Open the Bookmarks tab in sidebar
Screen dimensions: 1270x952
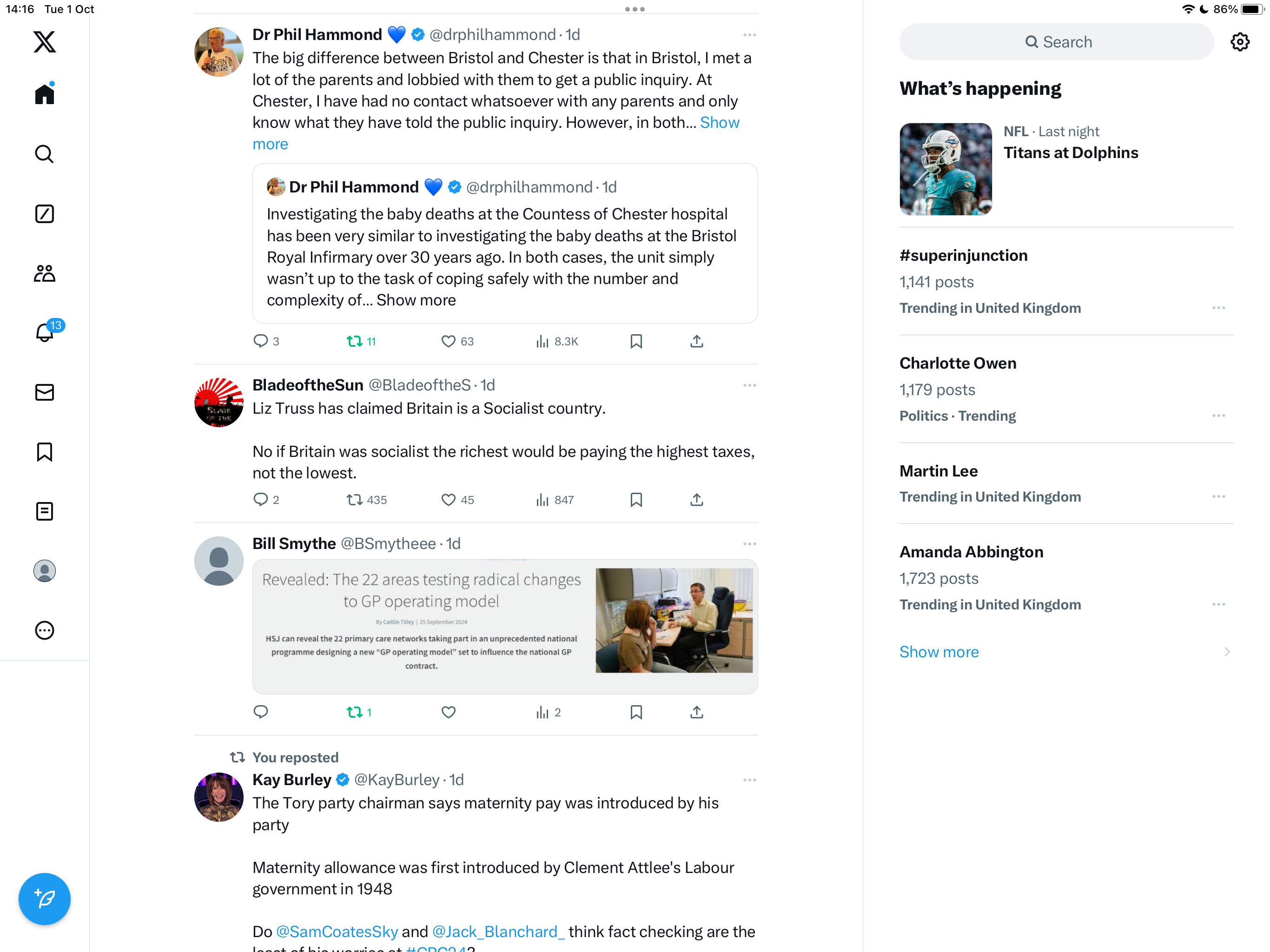click(x=45, y=452)
